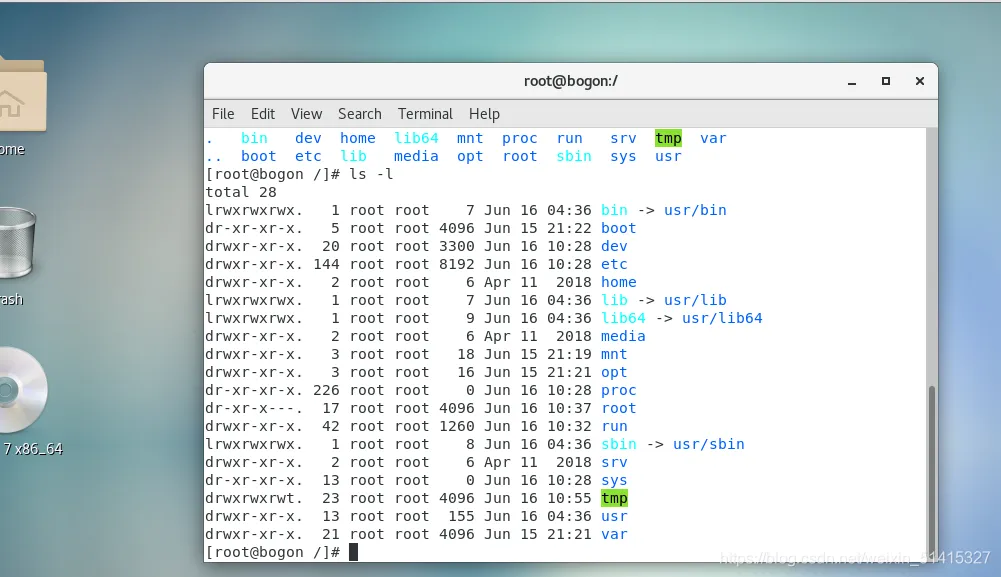
Task: Click 'var' in the long listing
Action: click(614, 534)
